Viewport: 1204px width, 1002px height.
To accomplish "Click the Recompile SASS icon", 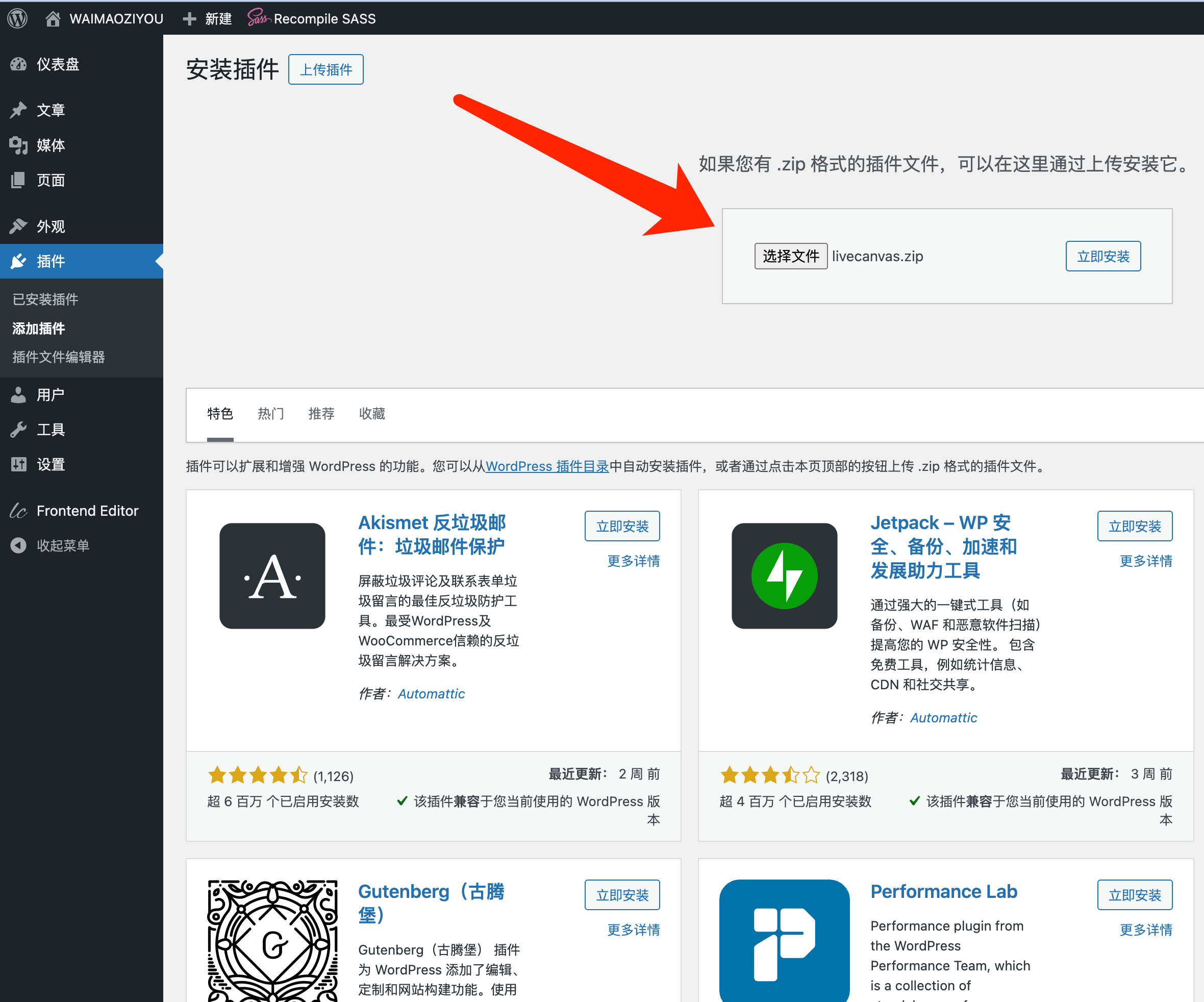I will point(258,18).
